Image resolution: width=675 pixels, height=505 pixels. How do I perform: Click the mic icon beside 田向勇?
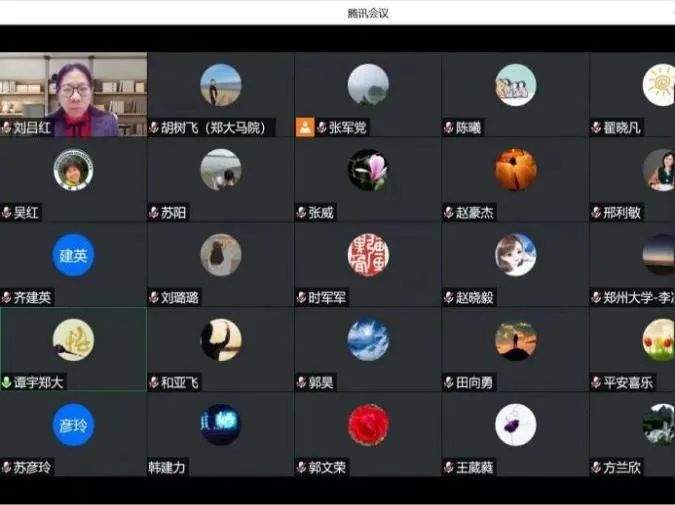click(x=449, y=382)
